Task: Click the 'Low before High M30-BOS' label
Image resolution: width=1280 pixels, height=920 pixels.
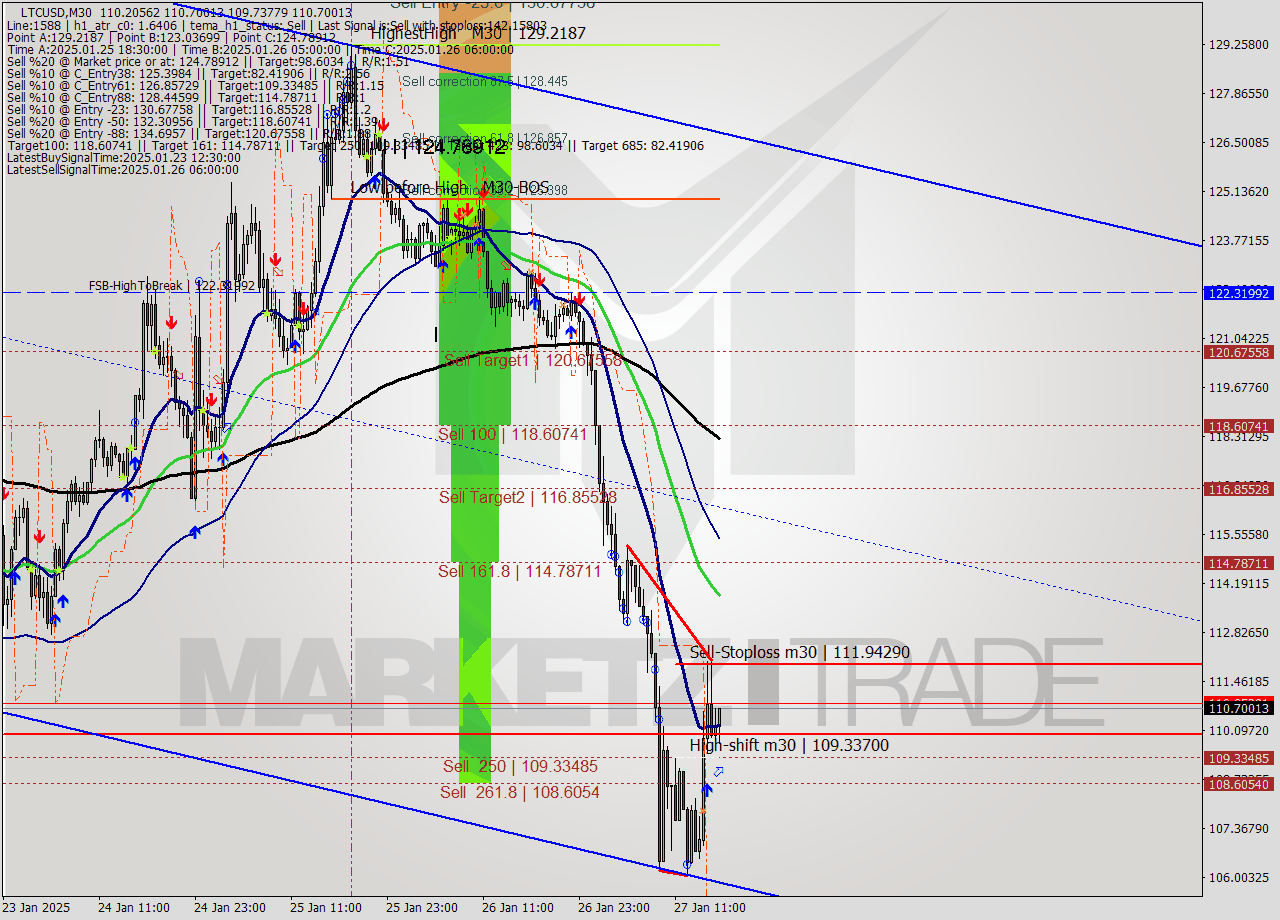Action: pos(449,187)
